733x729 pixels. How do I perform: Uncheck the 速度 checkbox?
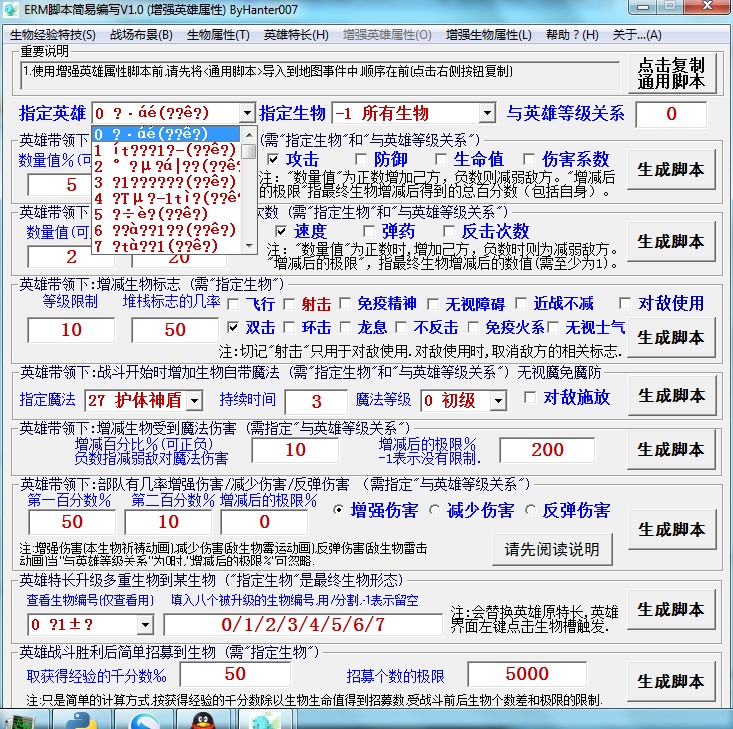(281, 231)
